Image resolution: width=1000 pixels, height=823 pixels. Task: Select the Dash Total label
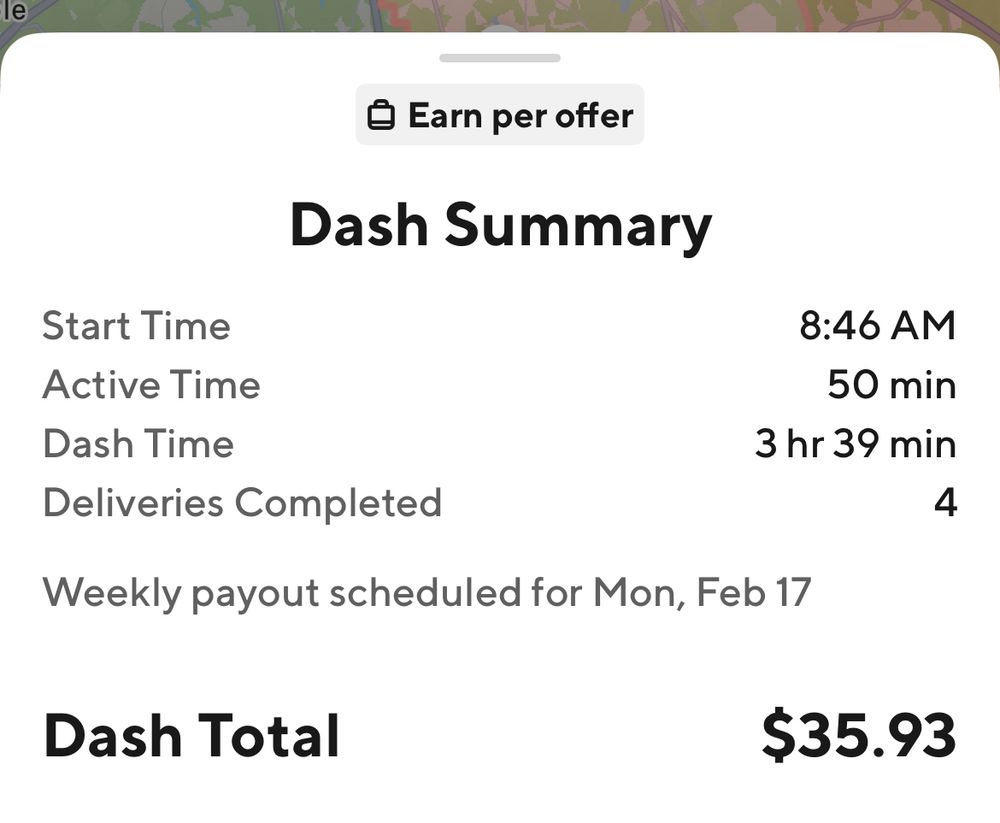click(x=191, y=736)
